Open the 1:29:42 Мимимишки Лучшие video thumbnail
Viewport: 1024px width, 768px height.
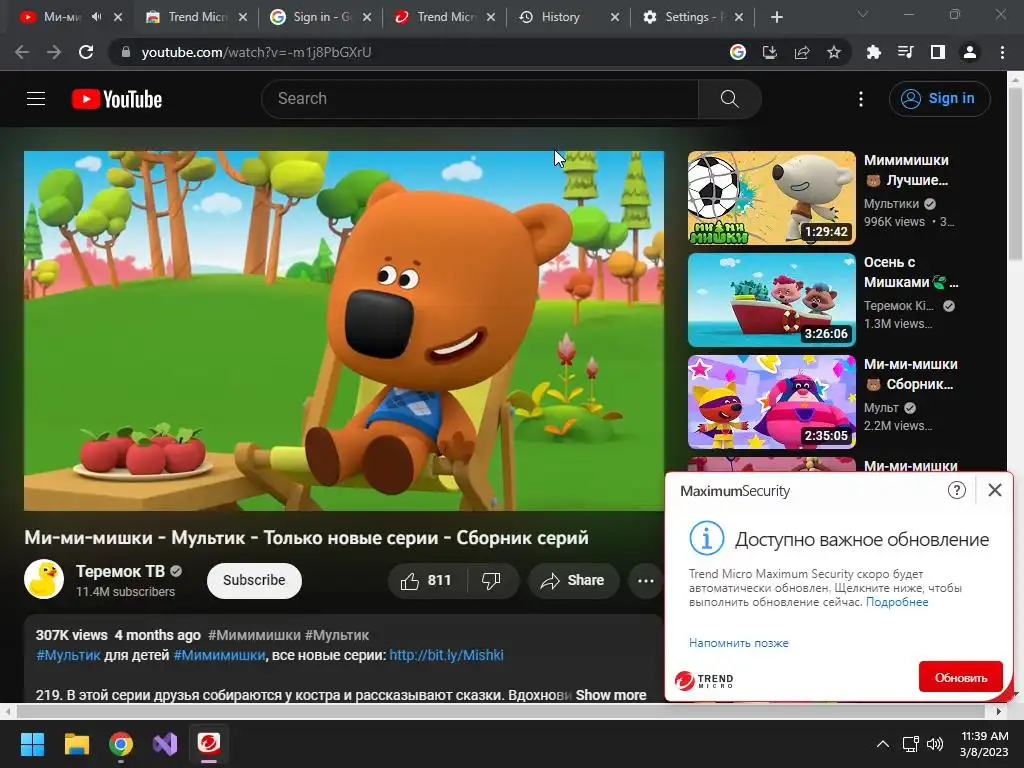point(771,198)
